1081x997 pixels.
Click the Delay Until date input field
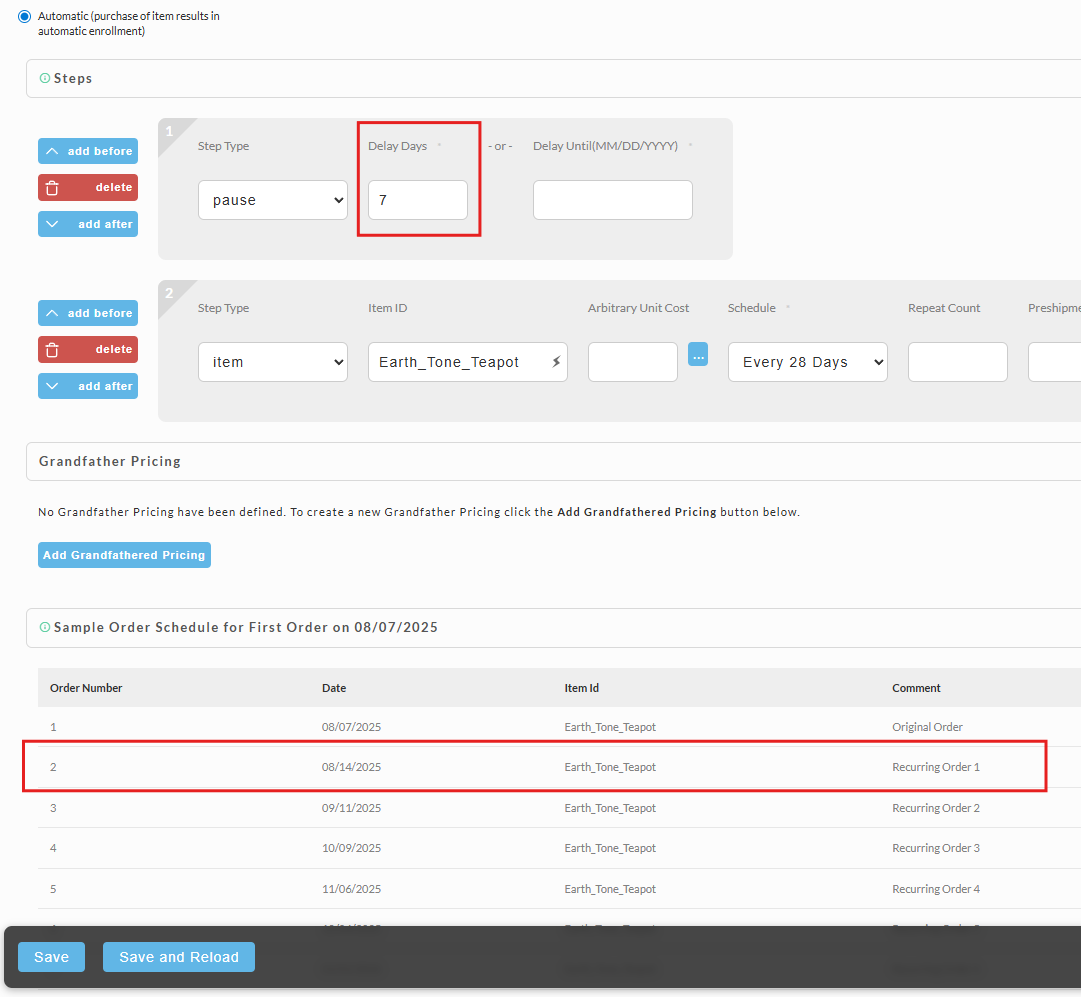pos(613,200)
